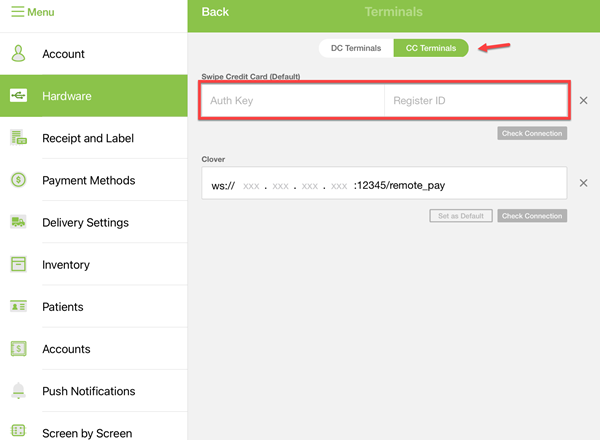This screenshot has height=440, width=600.
Task: Open Screen by Screen settings
Action: tap(86, 433)
